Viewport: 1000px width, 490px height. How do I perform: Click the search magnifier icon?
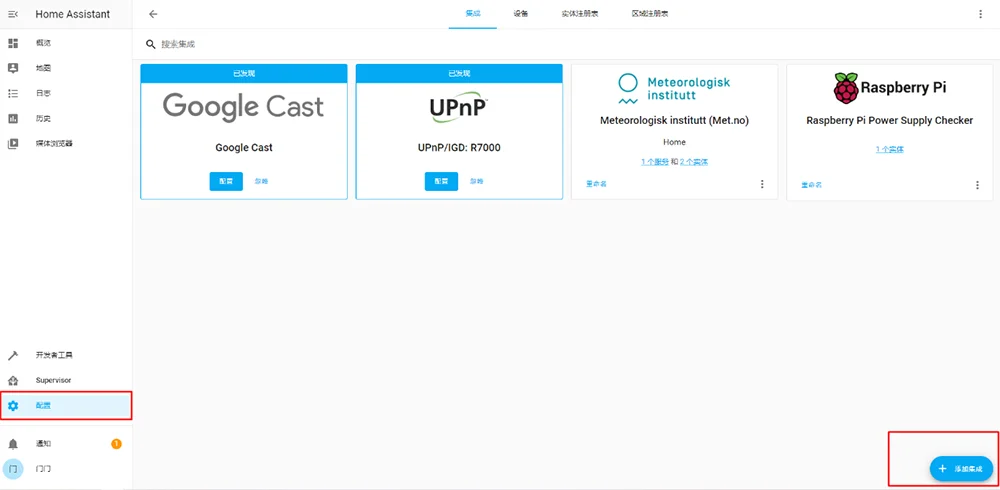click(x=151, y=44)
